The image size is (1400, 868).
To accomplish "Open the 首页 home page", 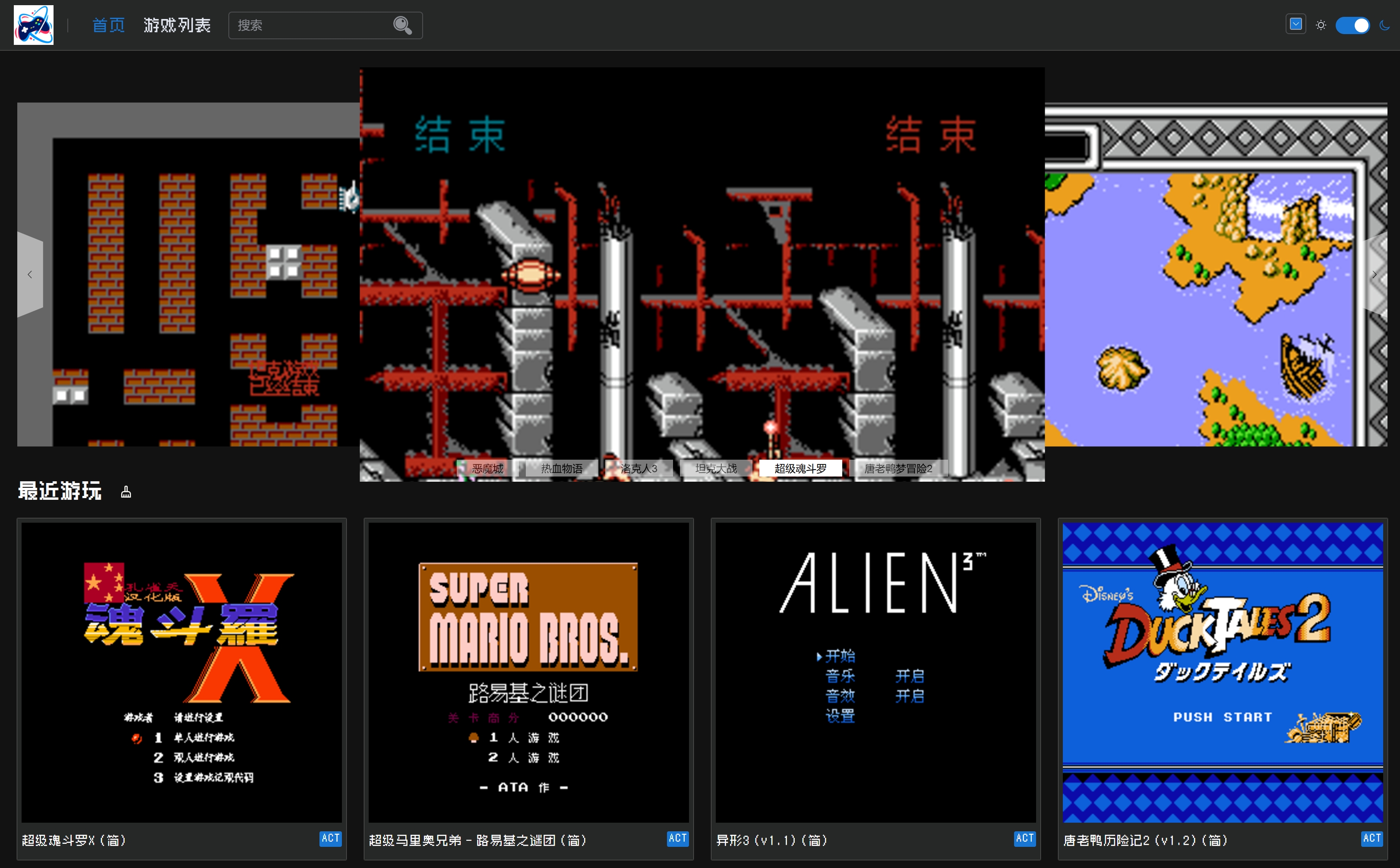I will [x=108, y=25].
